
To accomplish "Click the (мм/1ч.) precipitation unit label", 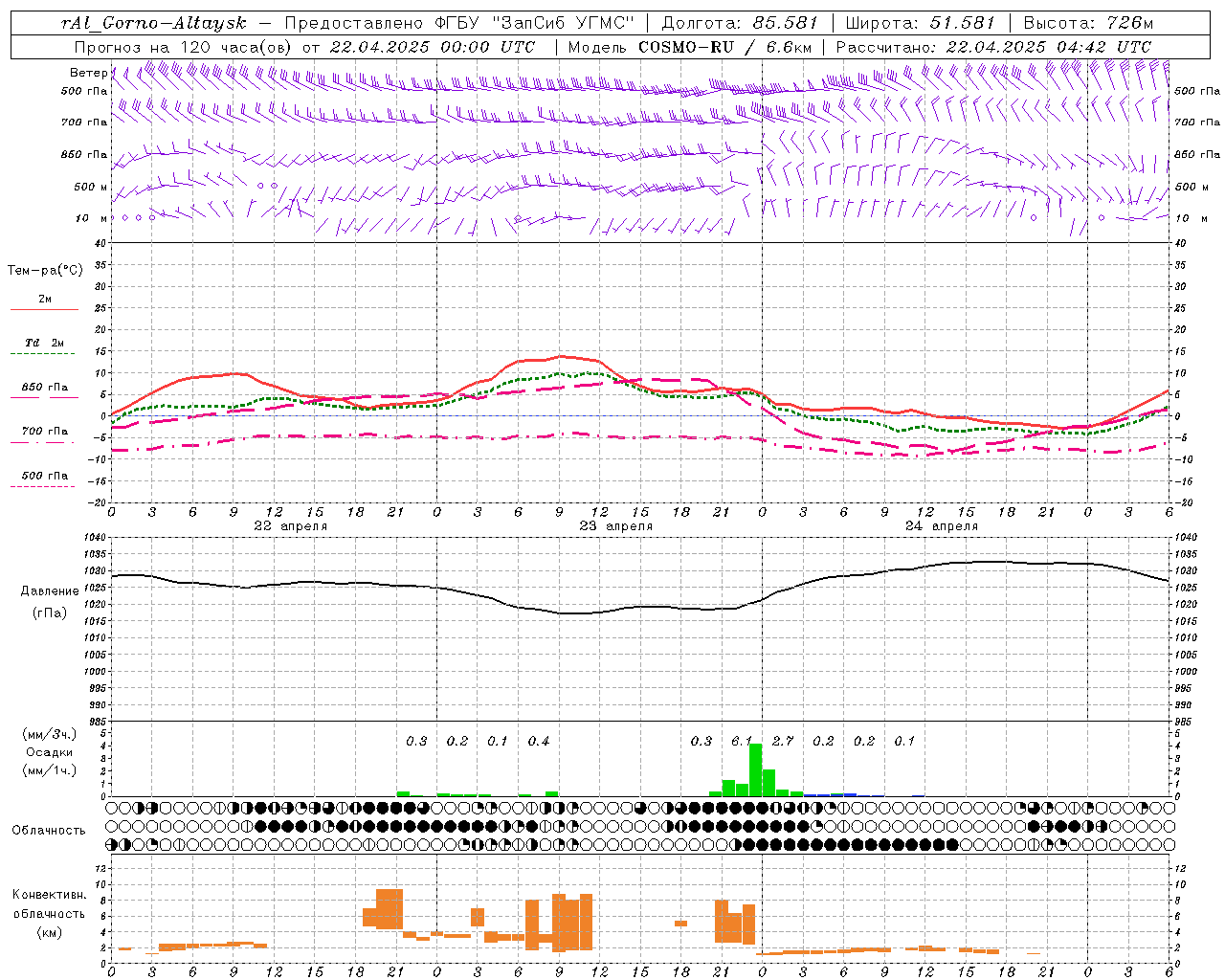I will point(49,770).
